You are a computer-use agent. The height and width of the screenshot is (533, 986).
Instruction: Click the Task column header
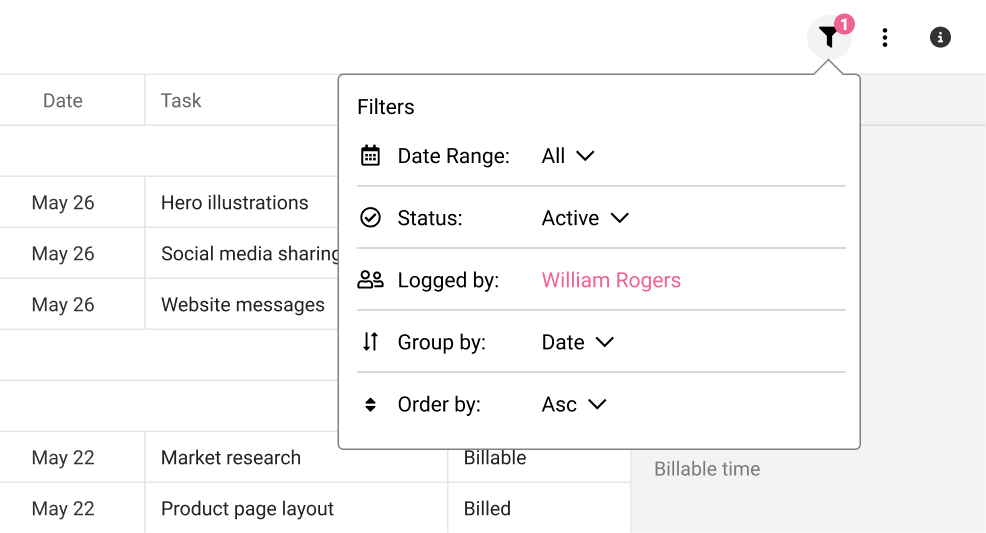click(x=181, y=101)
